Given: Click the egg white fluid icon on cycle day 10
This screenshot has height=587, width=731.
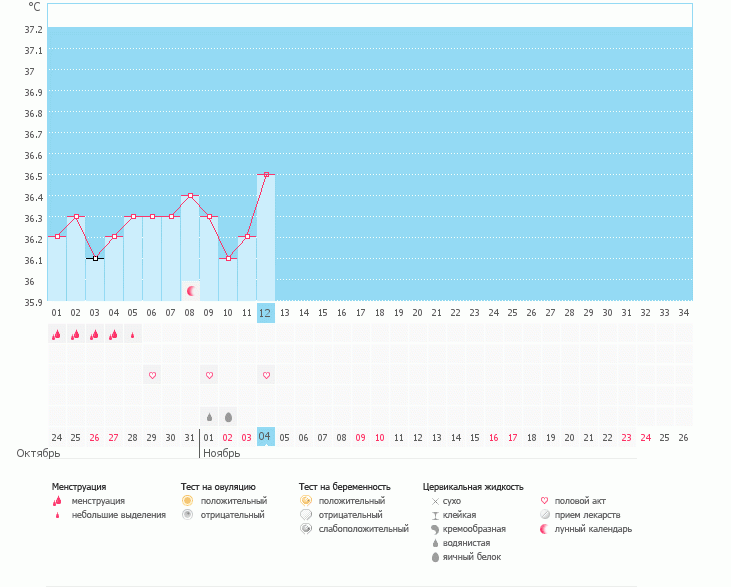Looking at the screenshot, I should click(x=228, y=416).
